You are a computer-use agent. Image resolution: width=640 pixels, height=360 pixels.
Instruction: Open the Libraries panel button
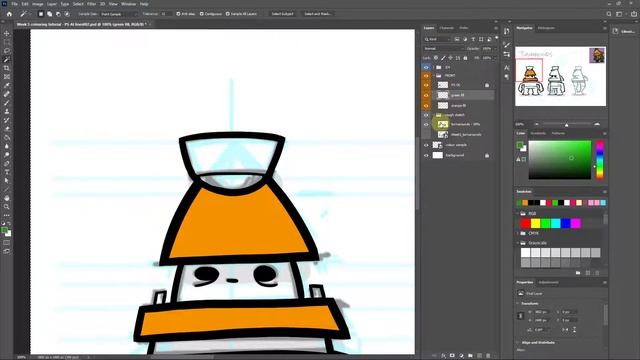(624, 31)
